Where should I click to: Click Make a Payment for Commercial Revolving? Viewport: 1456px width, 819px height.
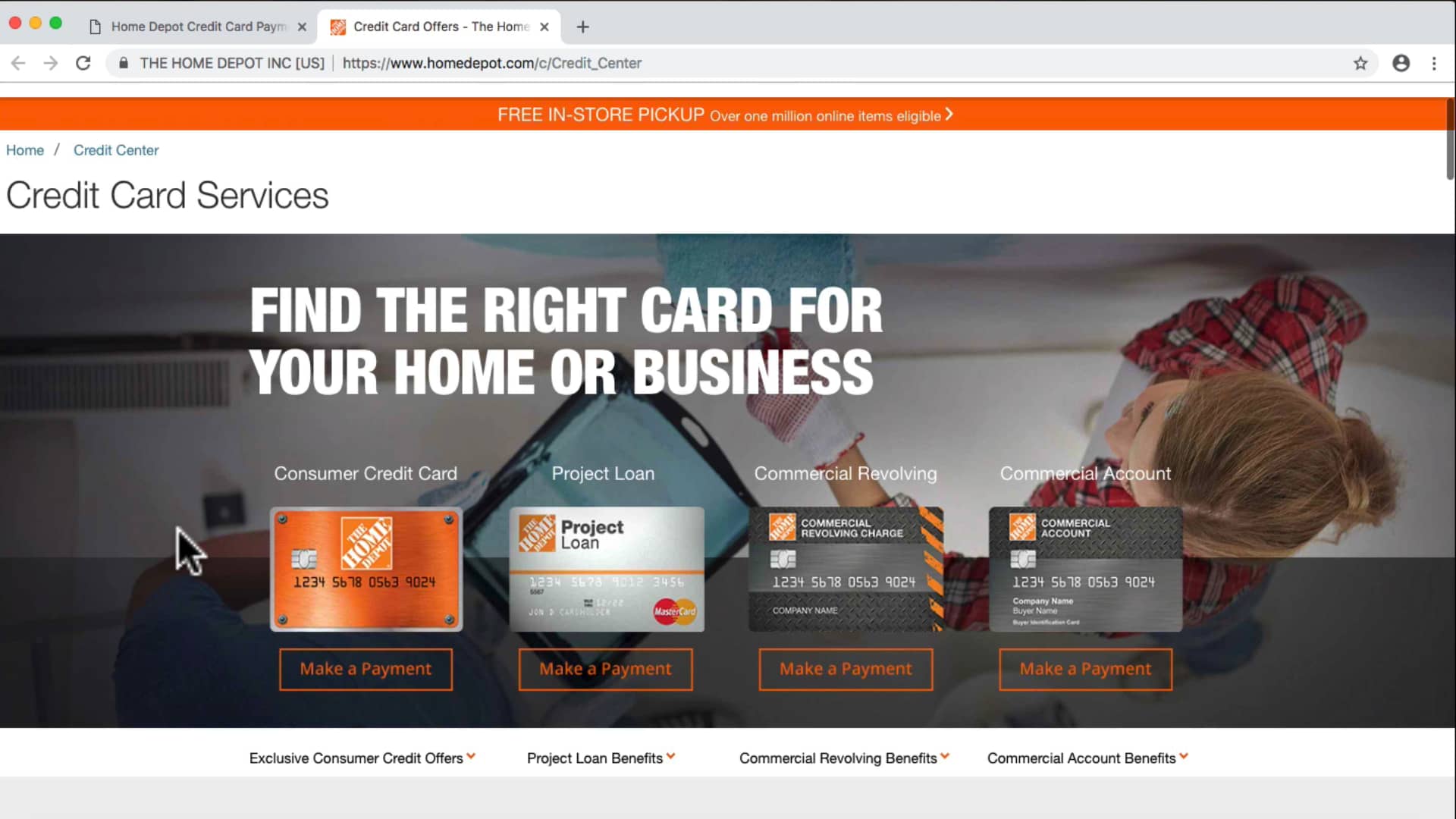tap(845, 668)
